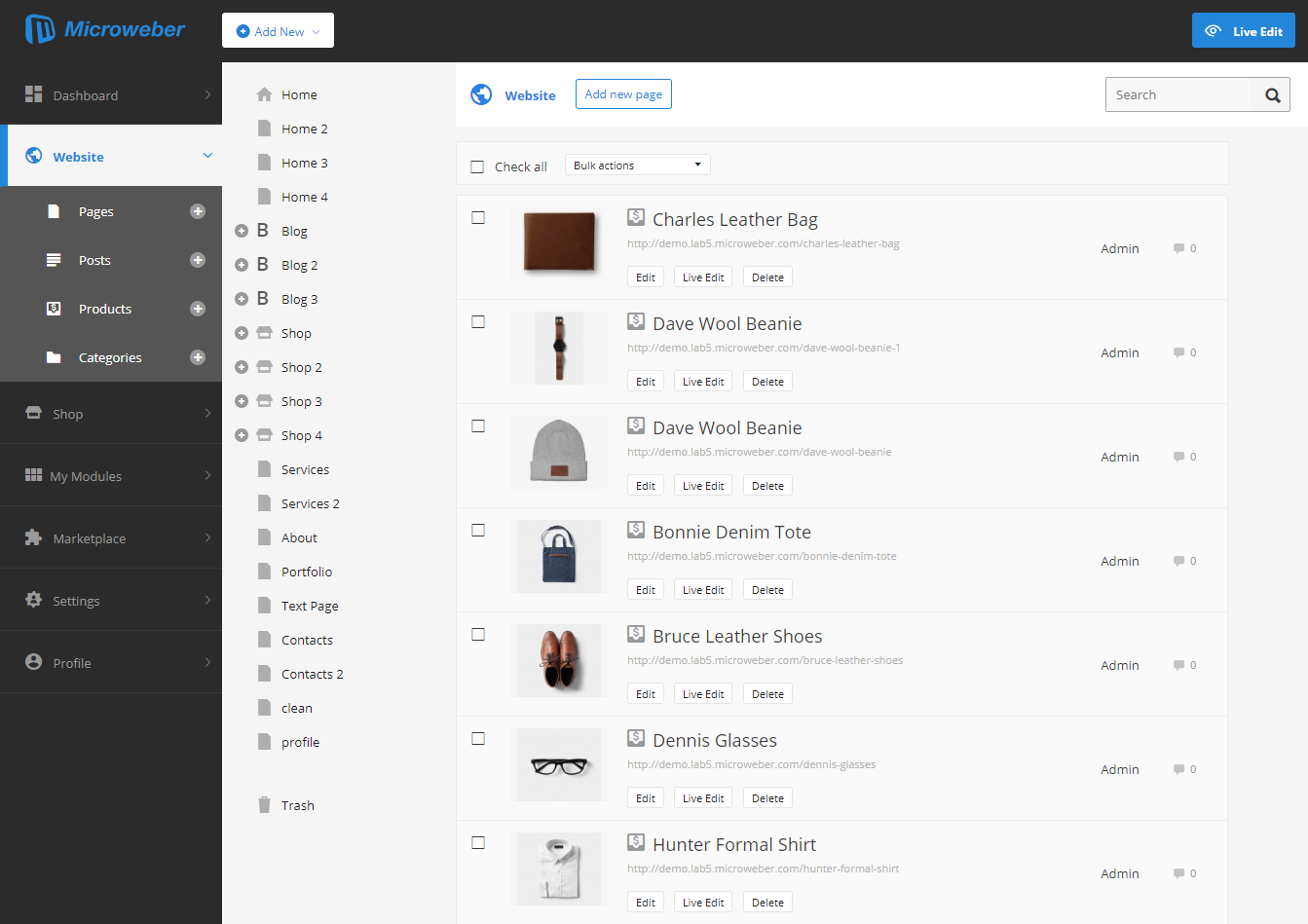Click the Products icon in sidebar submenu
The image size is (1308, 924).
click(x=54, y=309)
